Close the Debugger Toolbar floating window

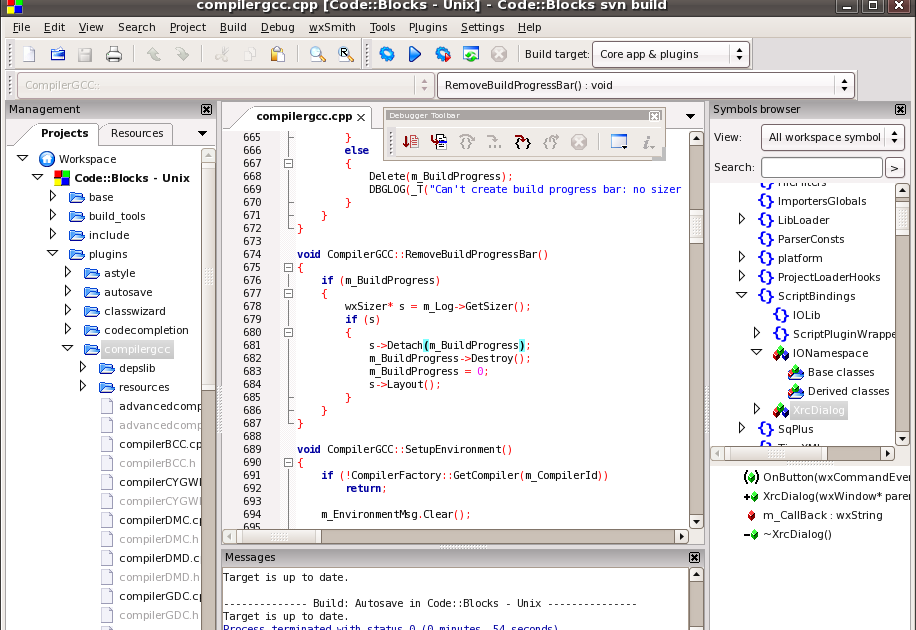coord(655,116)
